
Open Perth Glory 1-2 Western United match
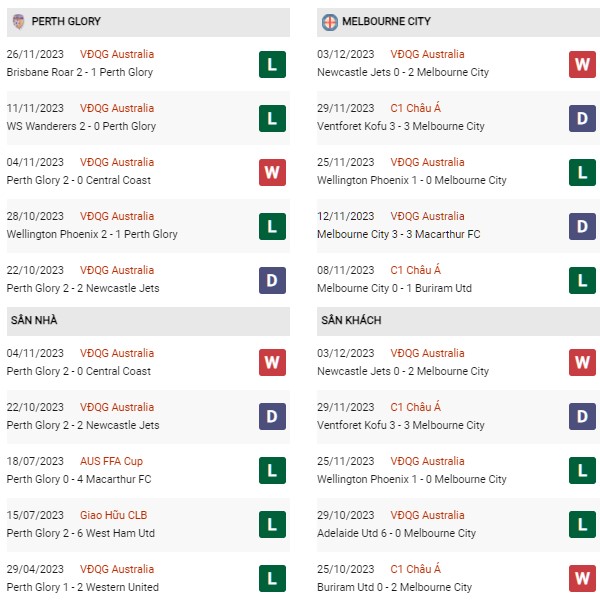pyautogui.click(x=82, y=587)
